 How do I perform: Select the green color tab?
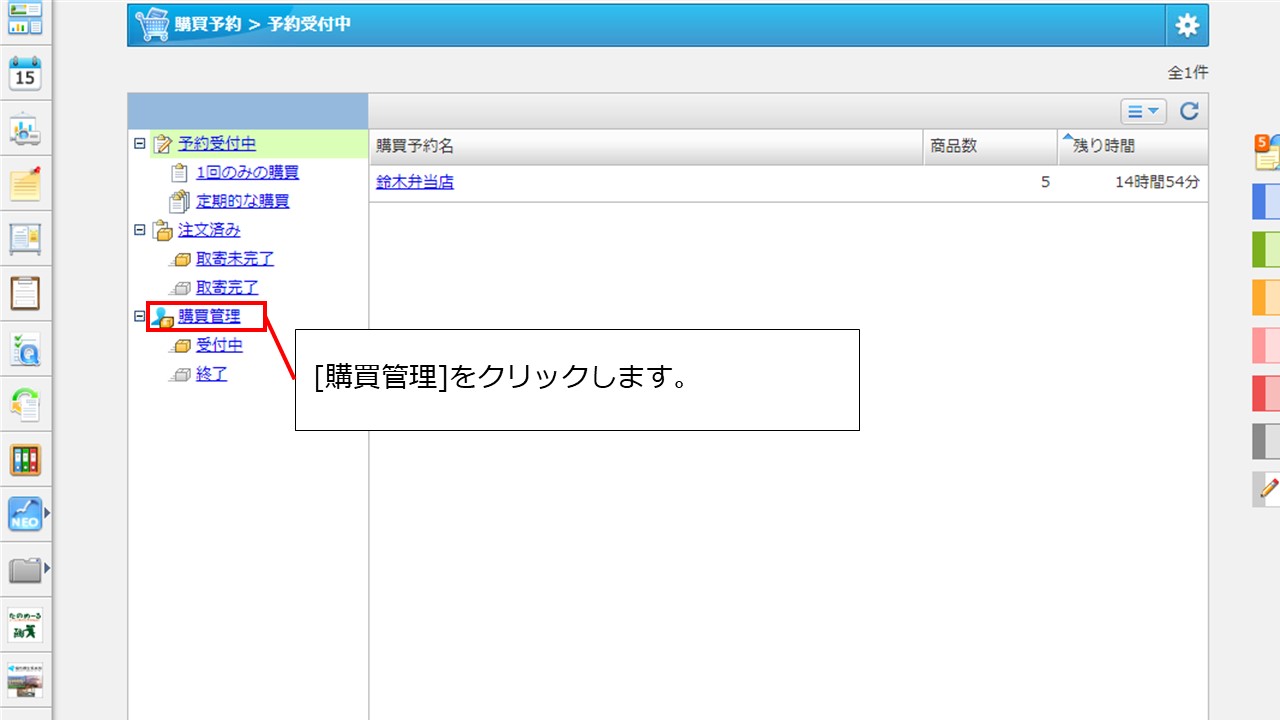pos(1266,249)
